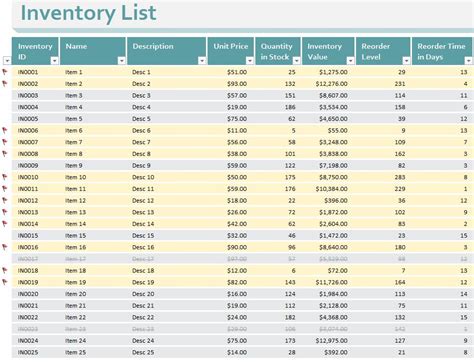Open the flag column filter dropdown
474x364 pixels.
(x=7, y=60)
